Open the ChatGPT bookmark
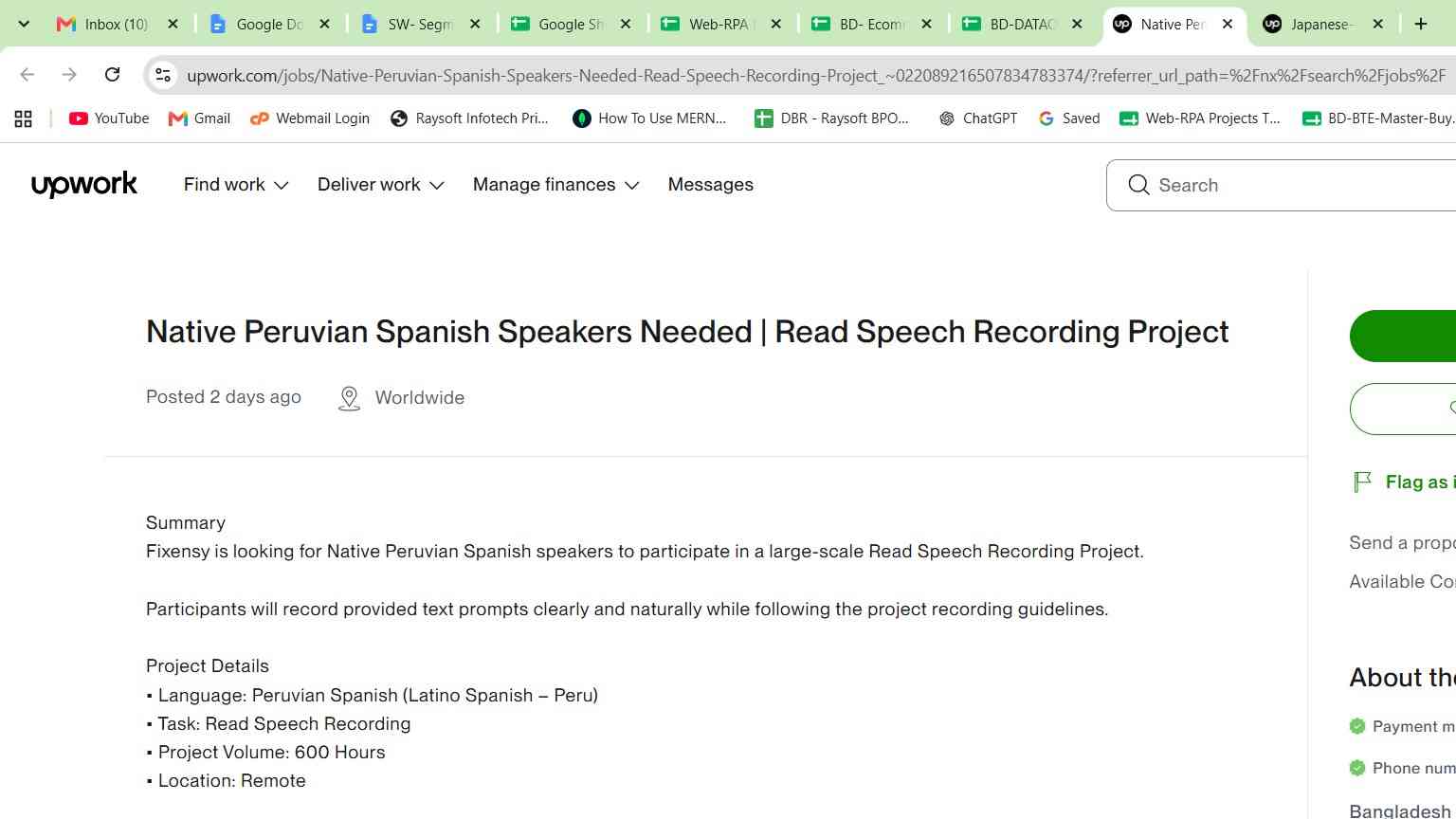 coord(977,118)
